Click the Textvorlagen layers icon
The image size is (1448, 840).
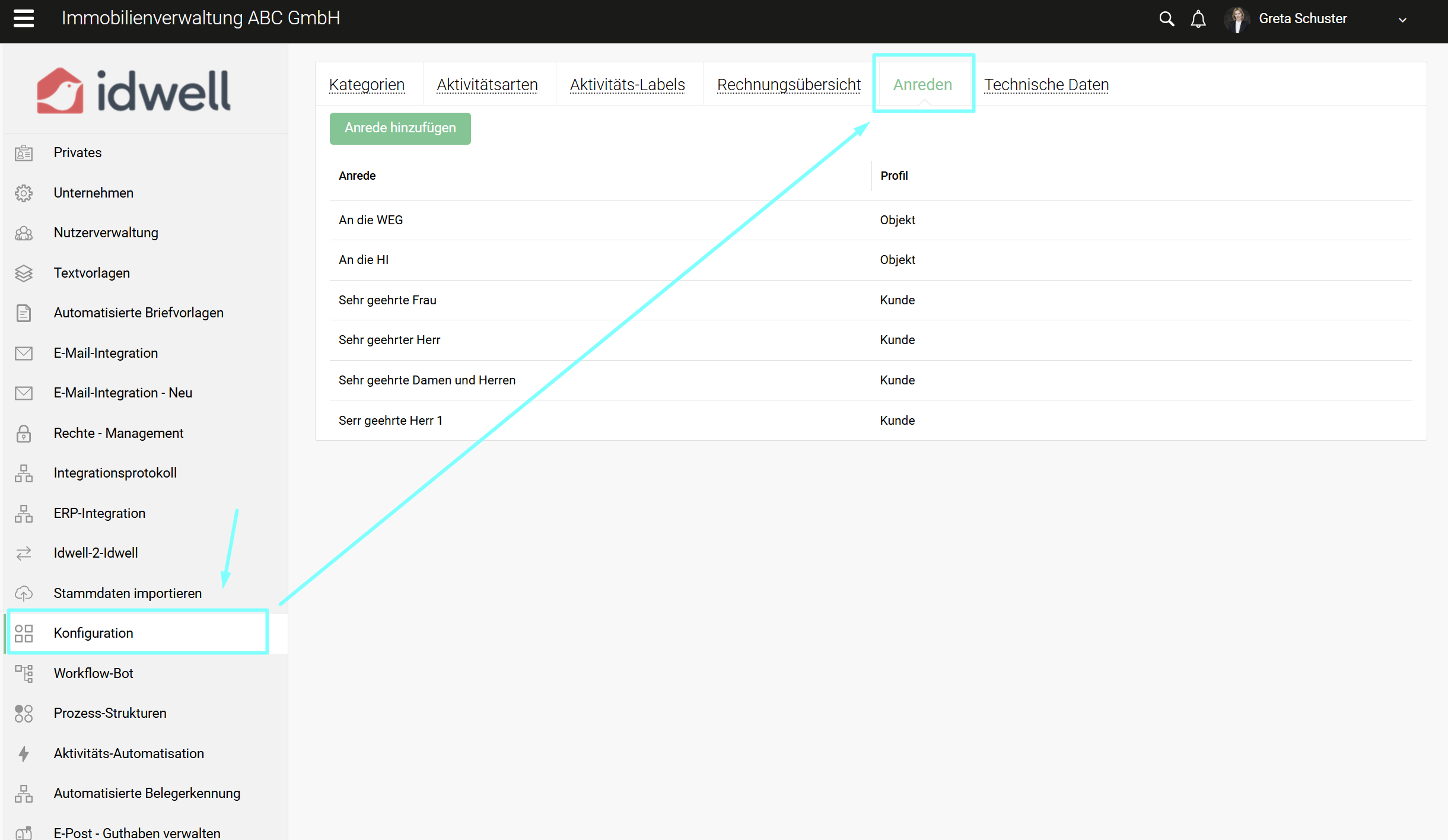click(24, 273)
